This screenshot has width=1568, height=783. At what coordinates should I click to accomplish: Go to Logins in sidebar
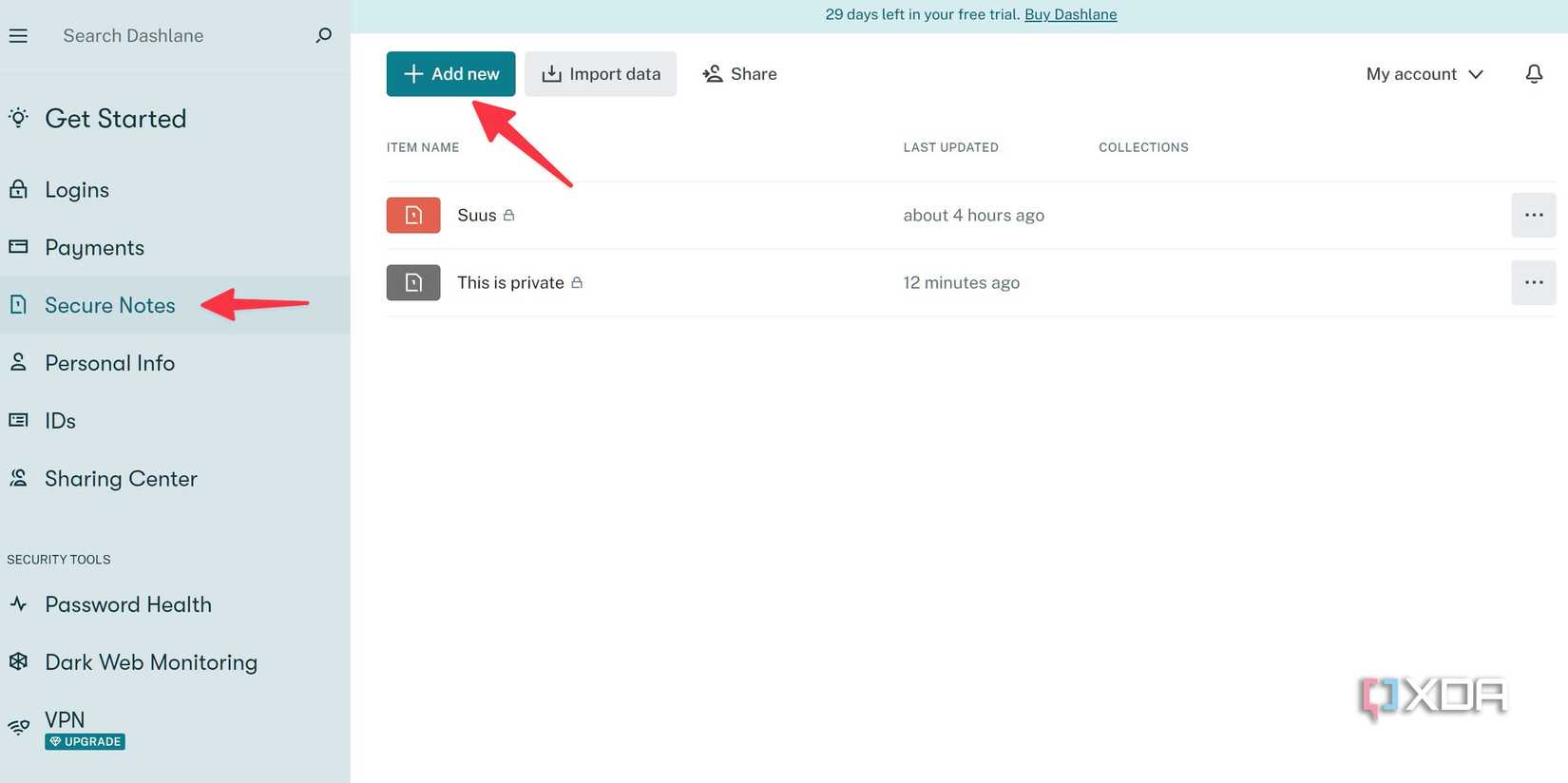[x=77, y=190]
